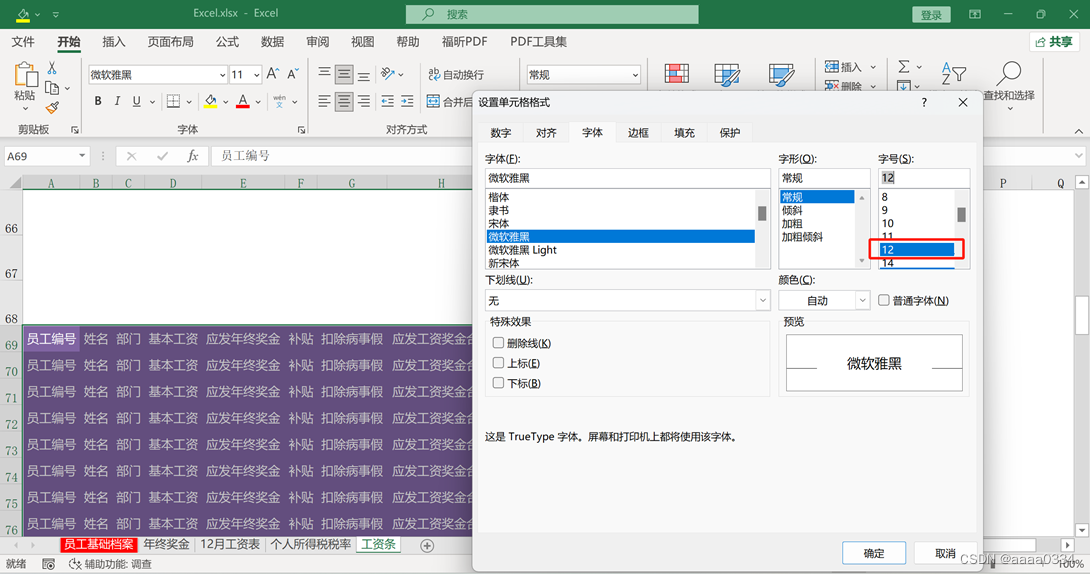
Task: Click the 取消 Cancel button
Action: click(945, 553)
